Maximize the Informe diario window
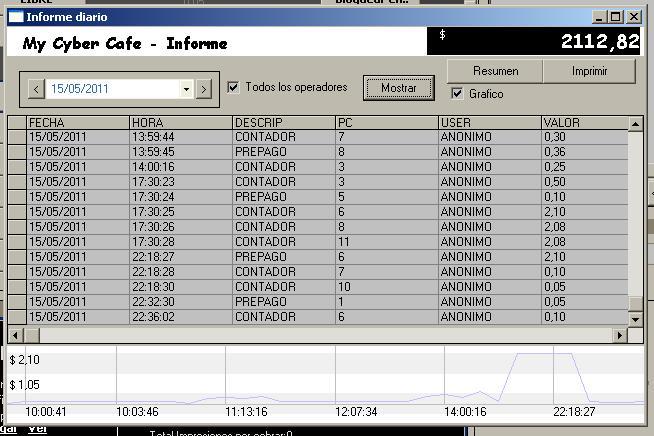The width and height of the screenshot is (654, 436). (x=616, y=17)
